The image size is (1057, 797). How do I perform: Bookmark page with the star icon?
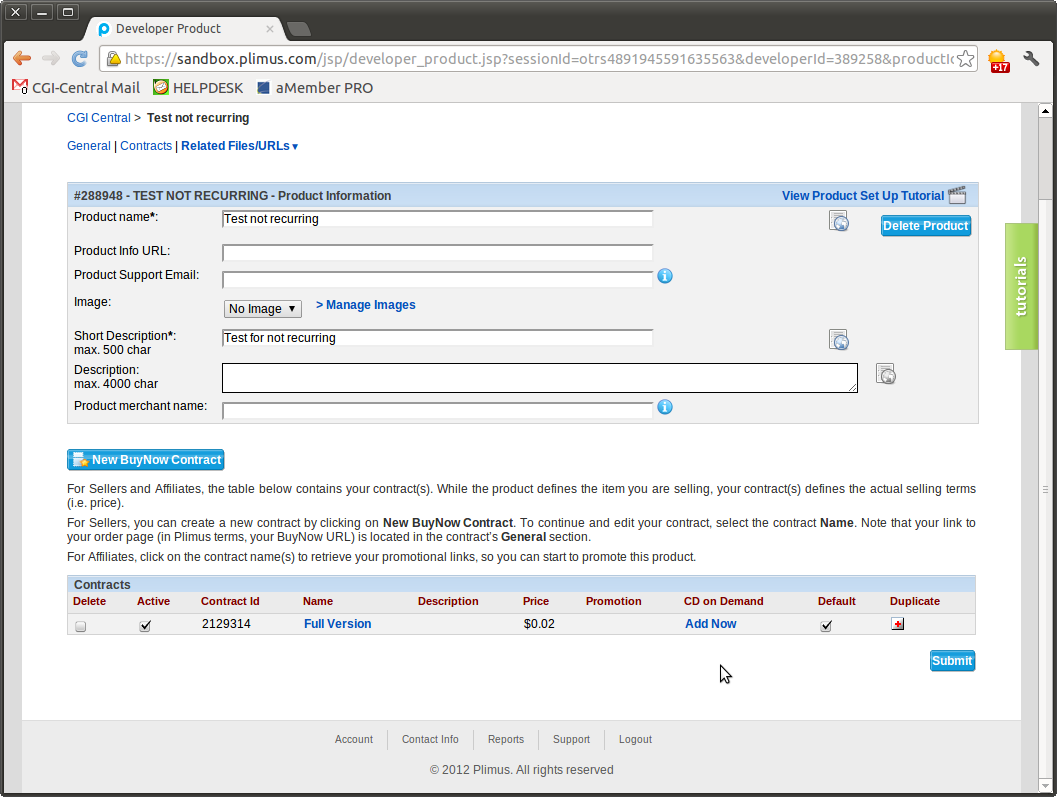965,59
